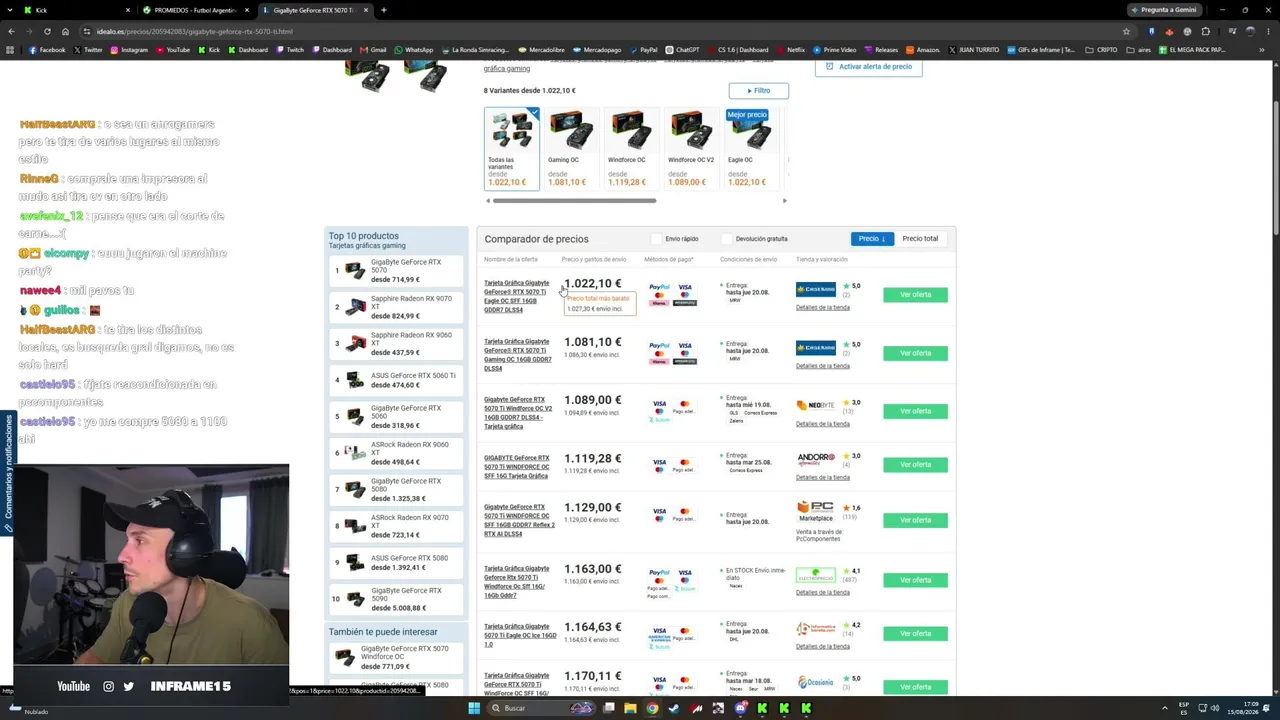Viewport: 1280px width, 720px height.
Task: Click the variants carousel horizontal scrollbar
Action: [x=574, y=201]
